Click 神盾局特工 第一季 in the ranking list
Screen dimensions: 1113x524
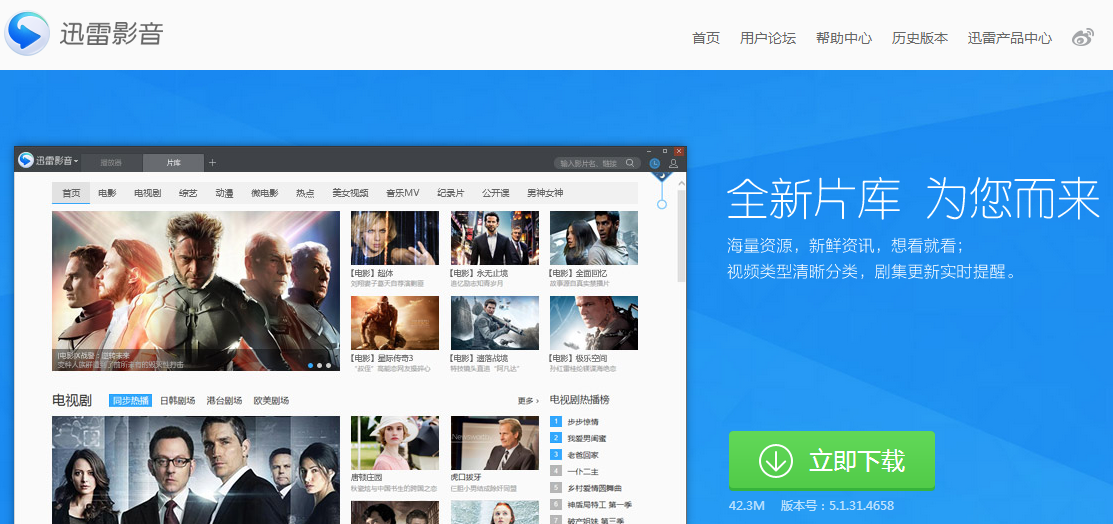click(599, 504)
